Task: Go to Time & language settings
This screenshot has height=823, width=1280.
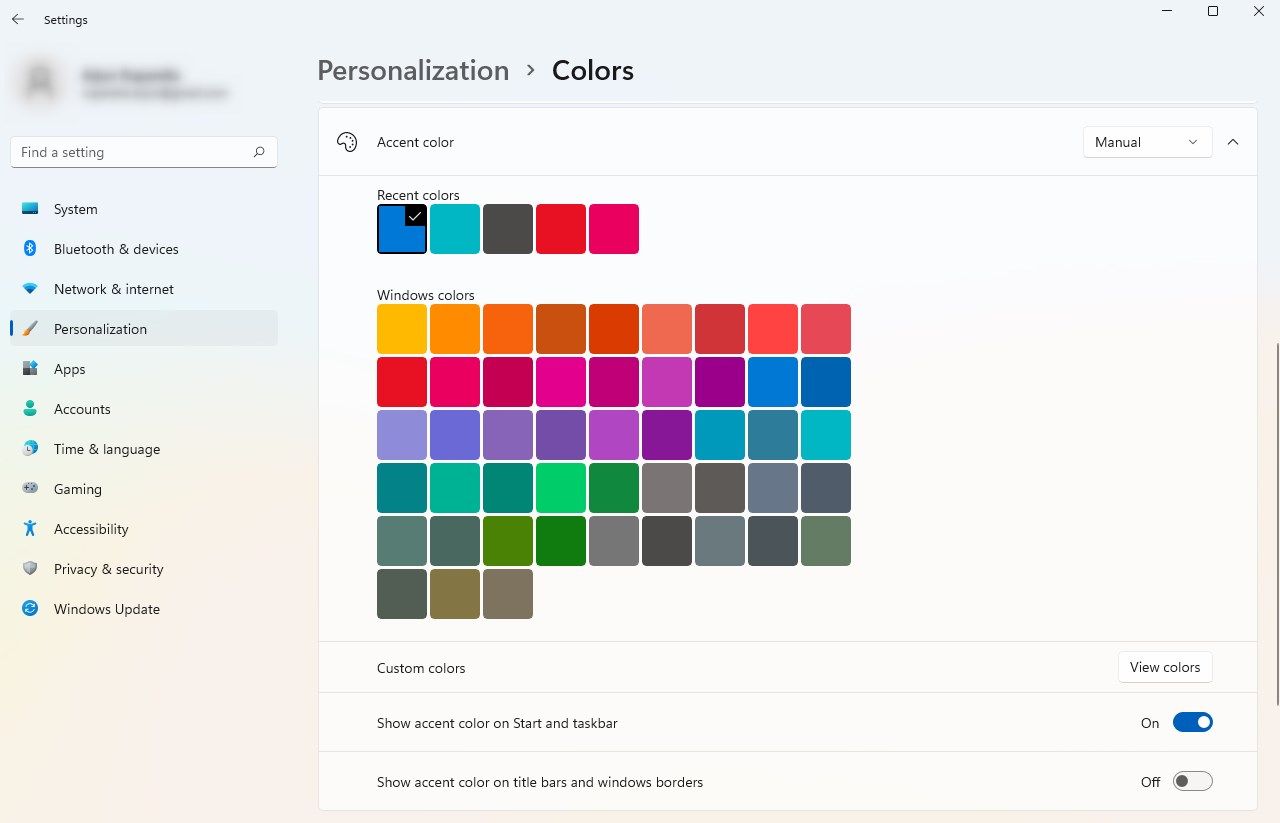Action: tap(106, 449)
